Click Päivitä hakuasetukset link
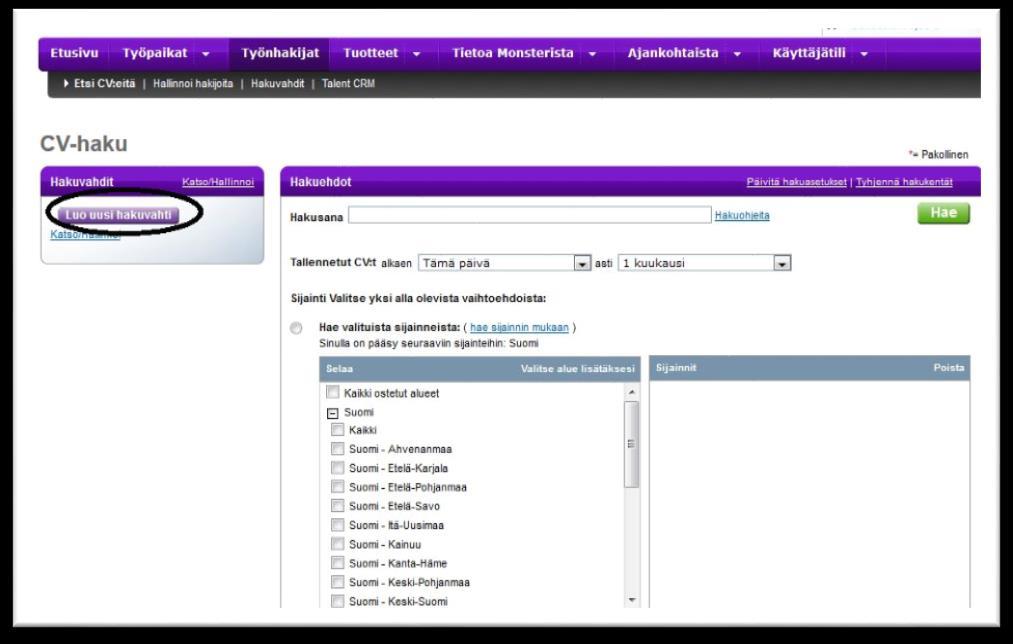The width and height of the screenshot is (1013, 644). 796,182
